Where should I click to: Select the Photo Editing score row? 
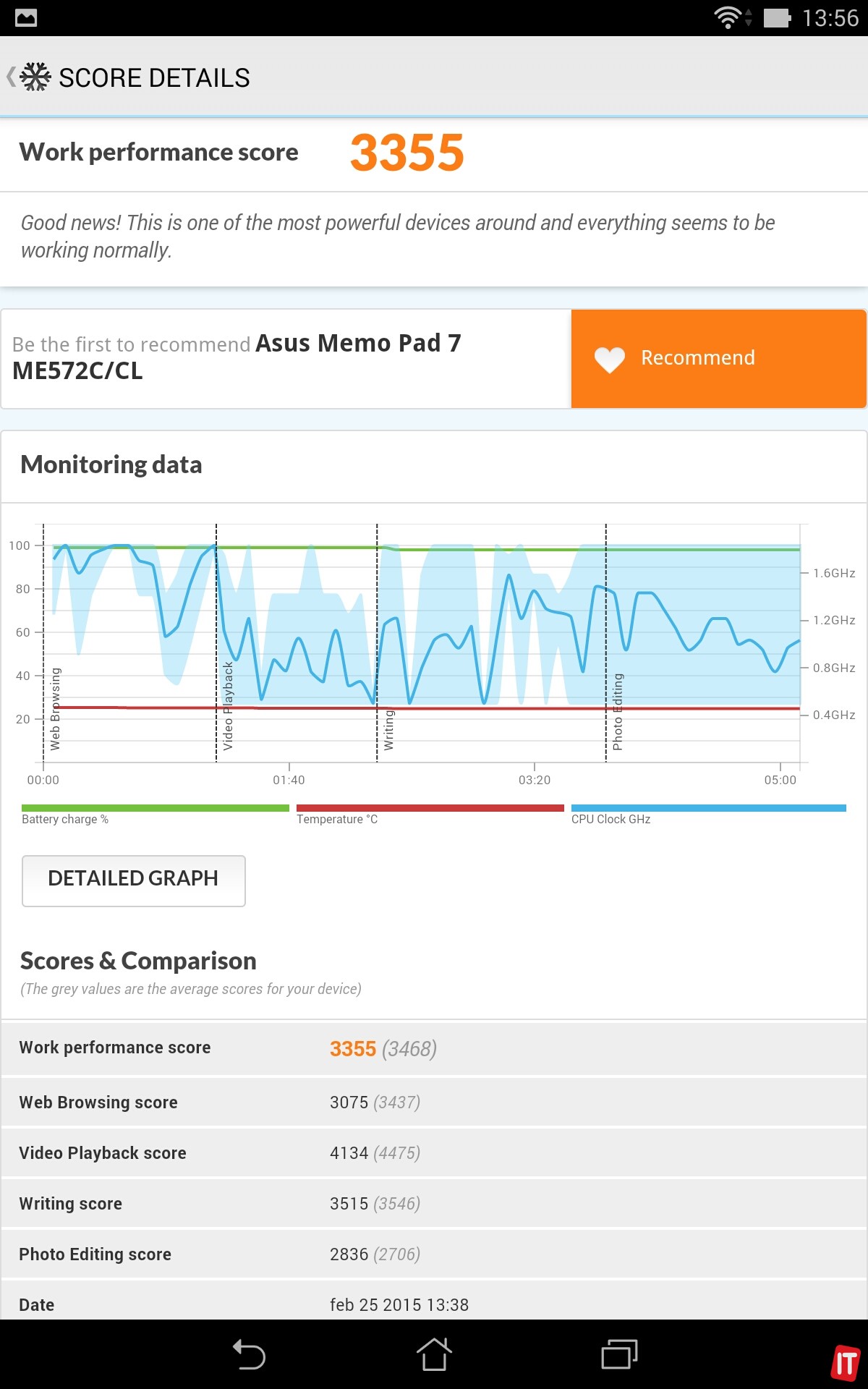434,1254
